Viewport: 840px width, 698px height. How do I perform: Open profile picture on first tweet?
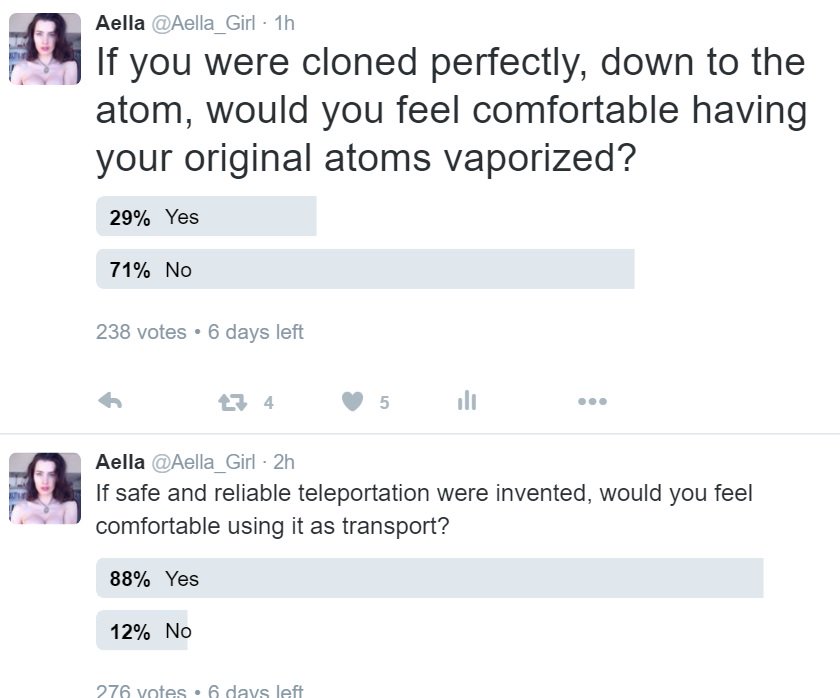coord(44,49)
